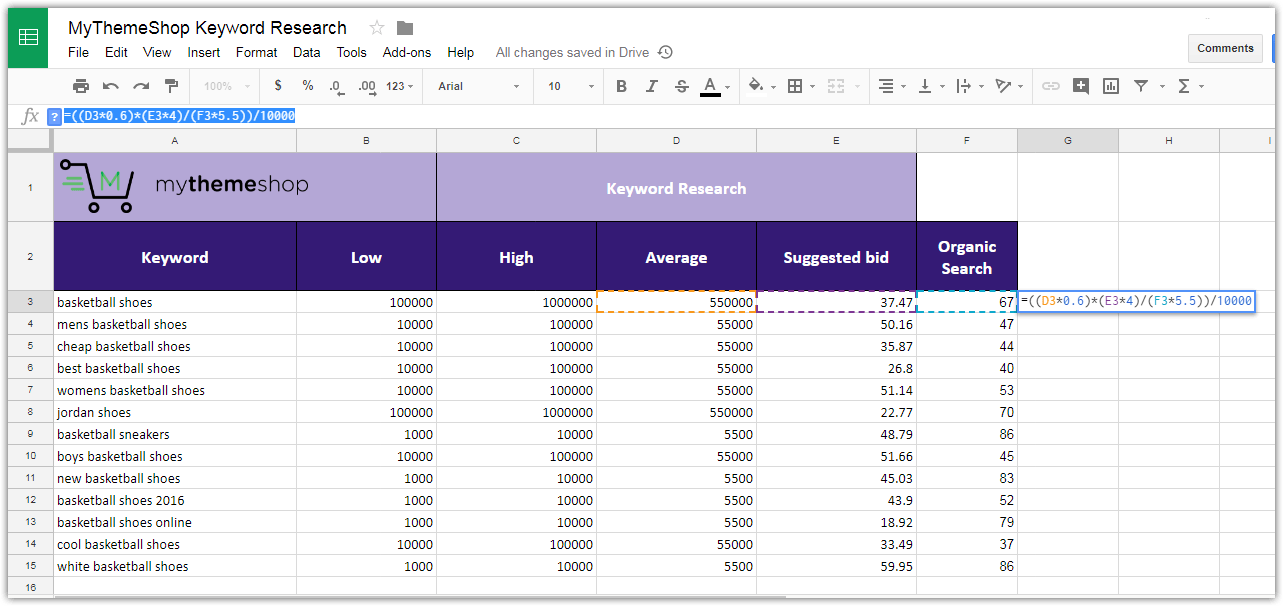Open the Add-ons menu

click(407, 52)
